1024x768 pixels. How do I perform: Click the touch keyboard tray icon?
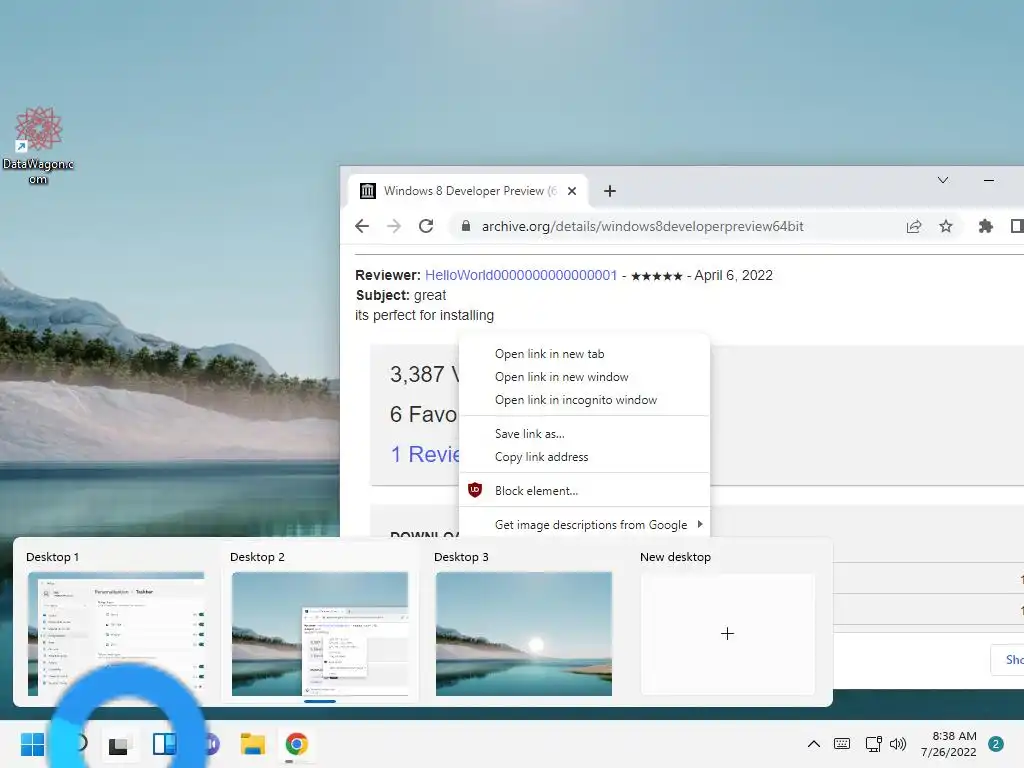[x=842, y=744]
